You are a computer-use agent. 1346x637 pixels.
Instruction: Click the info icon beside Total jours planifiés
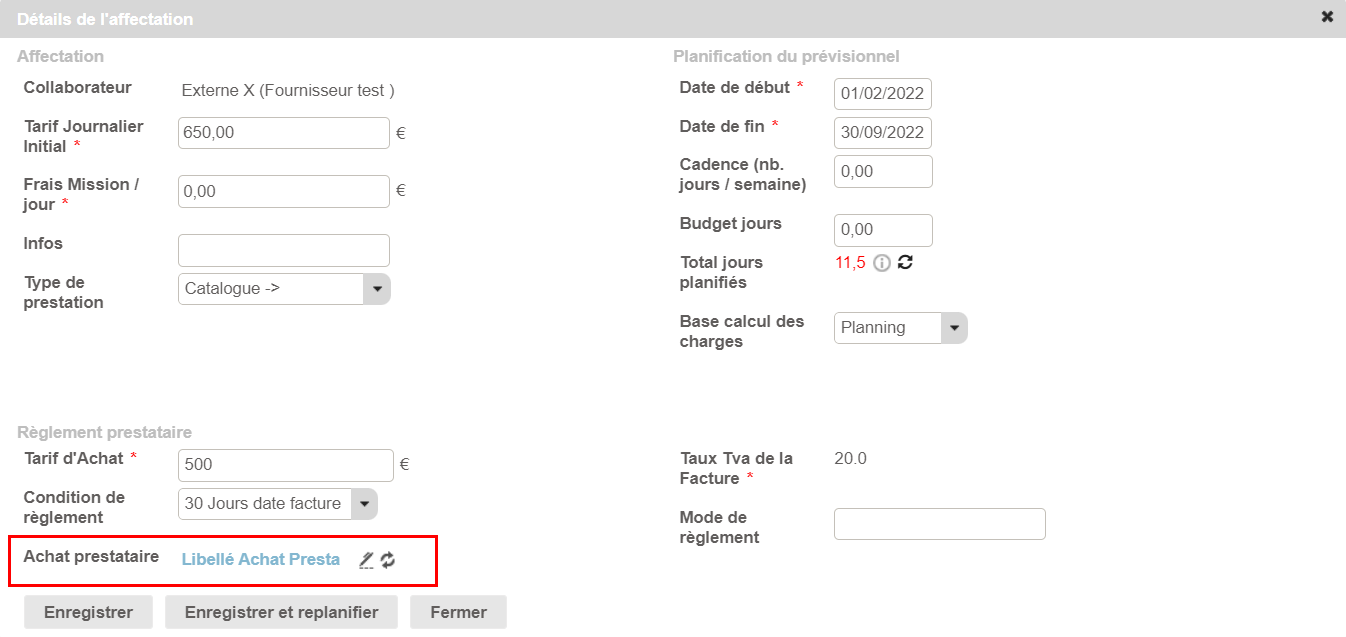[x=882, y=263]
